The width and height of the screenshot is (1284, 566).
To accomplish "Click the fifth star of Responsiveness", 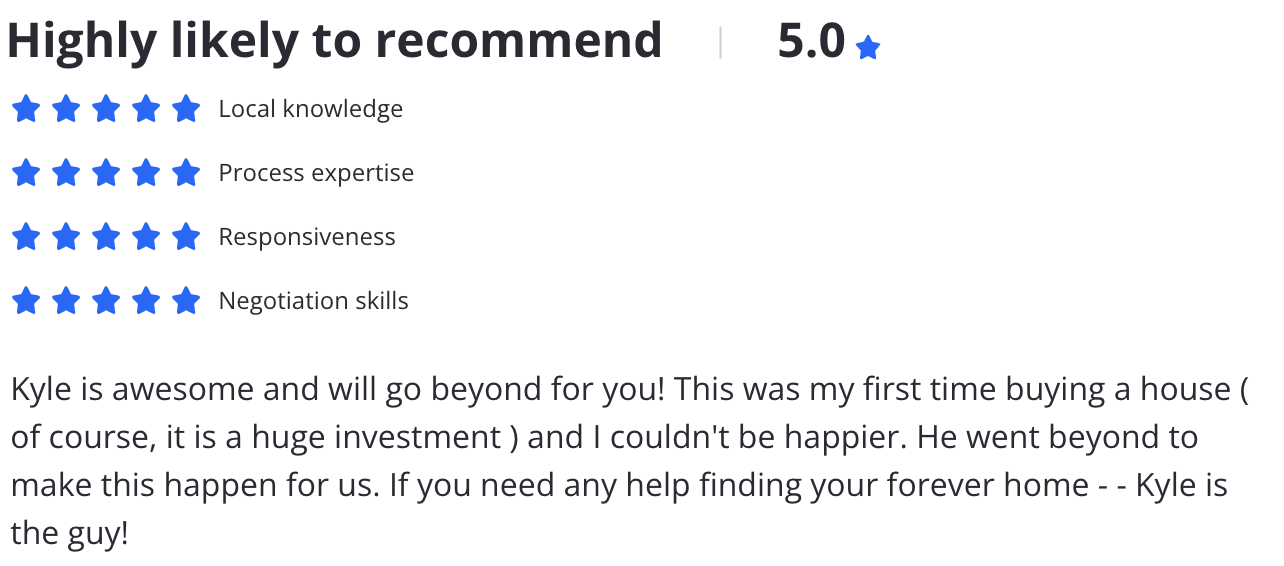I will click(x=186, y=237).
